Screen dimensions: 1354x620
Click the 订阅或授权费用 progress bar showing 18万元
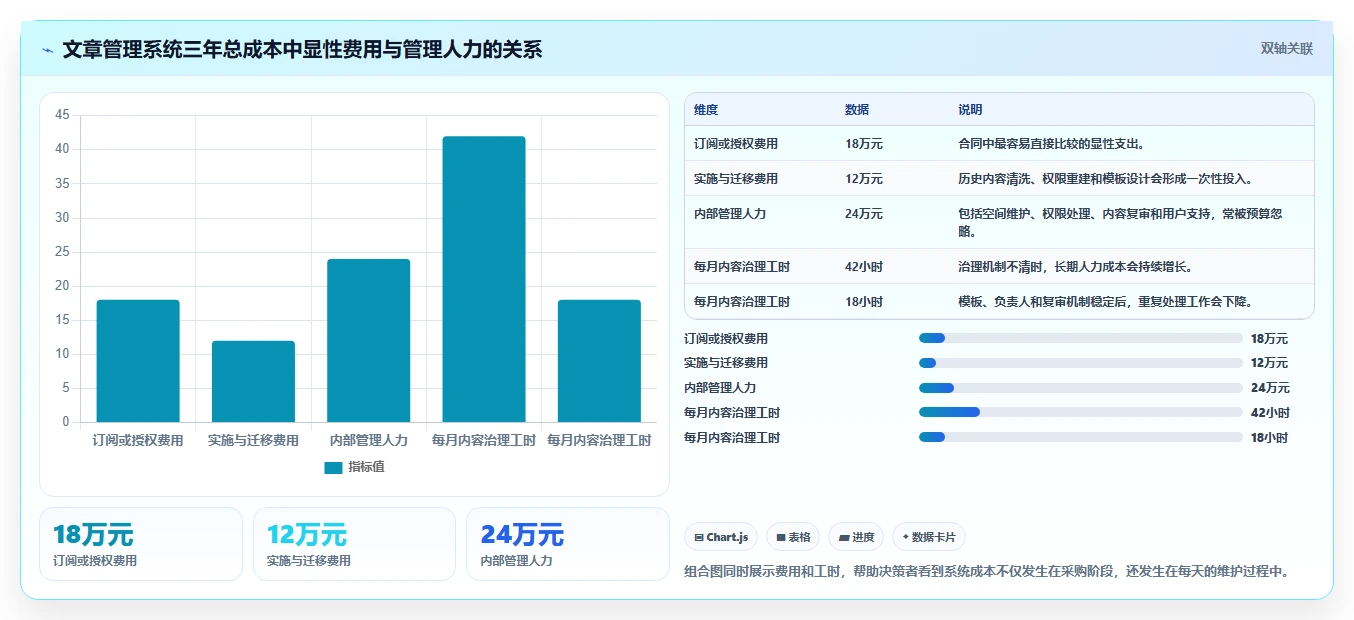(x=1080, y=338)
